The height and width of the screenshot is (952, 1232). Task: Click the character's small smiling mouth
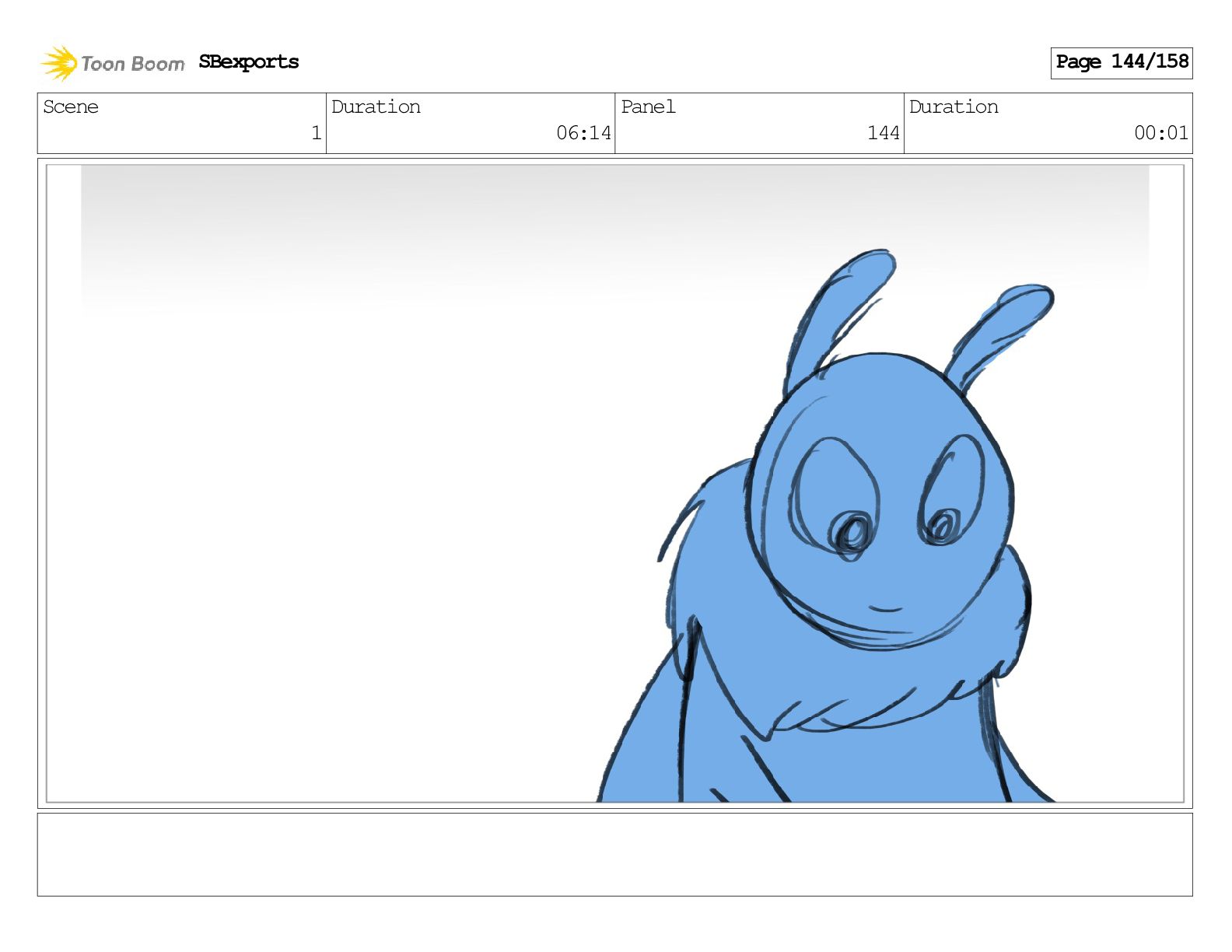(x=885, y=608)
